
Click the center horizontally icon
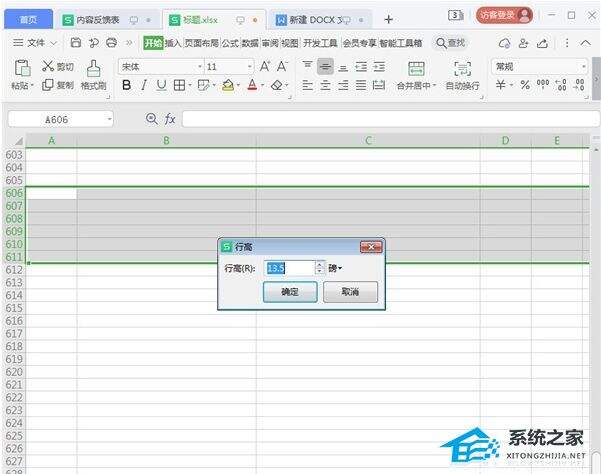(x=325, y=85)
